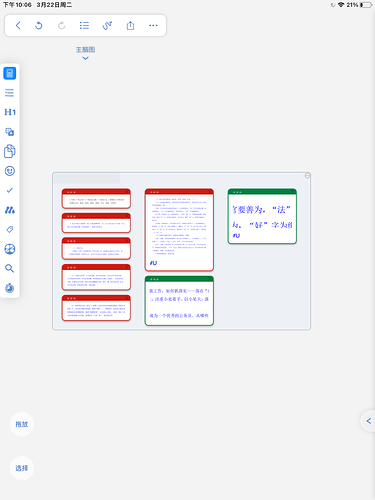
Task: Open the globe/research browser icon
Action: click(x=10, y=249)
